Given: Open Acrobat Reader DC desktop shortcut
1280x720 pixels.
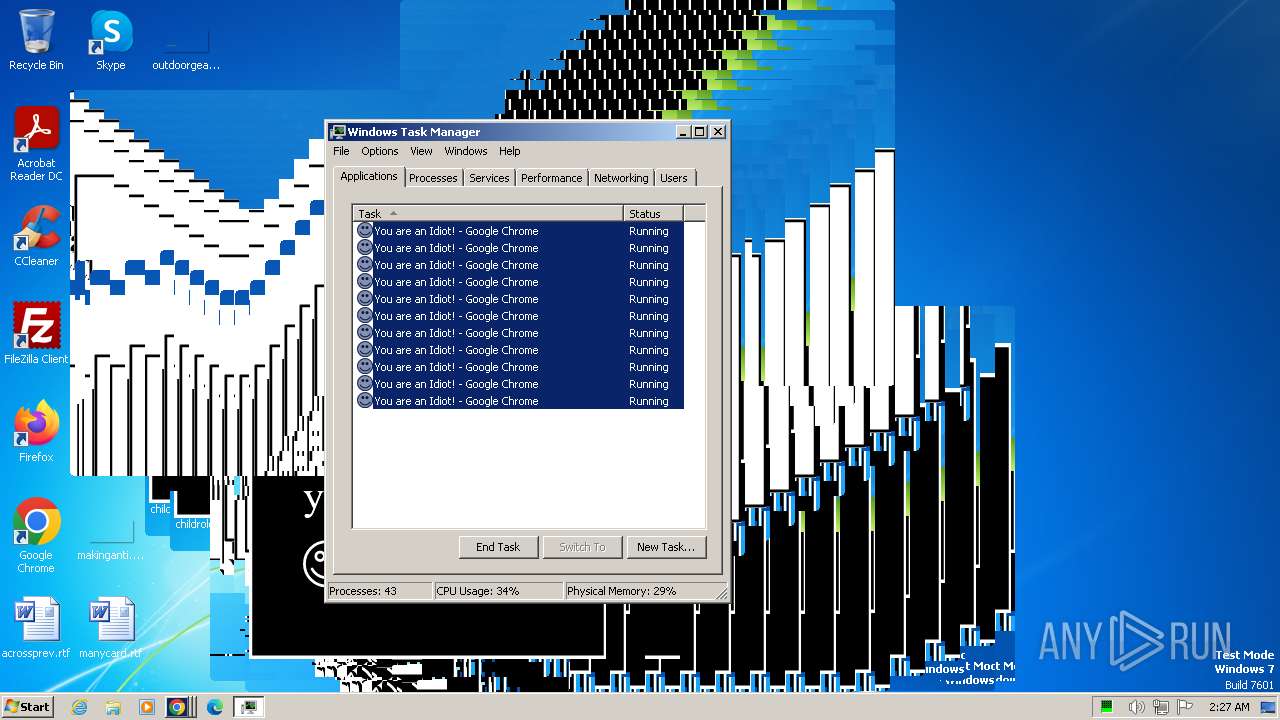Looking at the screenshot, I should pyautogui.click(x=37, y=144).
